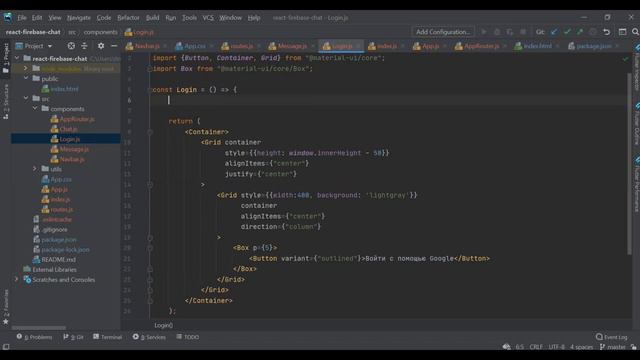Viewport: 640px width, 360px height.
Task: Open the Structure tool window strip
Action: (x=6, y=101)
